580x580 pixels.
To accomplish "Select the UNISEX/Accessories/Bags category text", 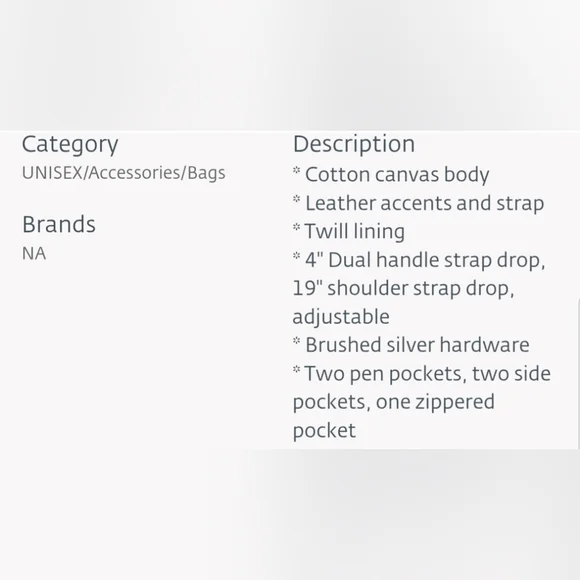I will 124,173.
